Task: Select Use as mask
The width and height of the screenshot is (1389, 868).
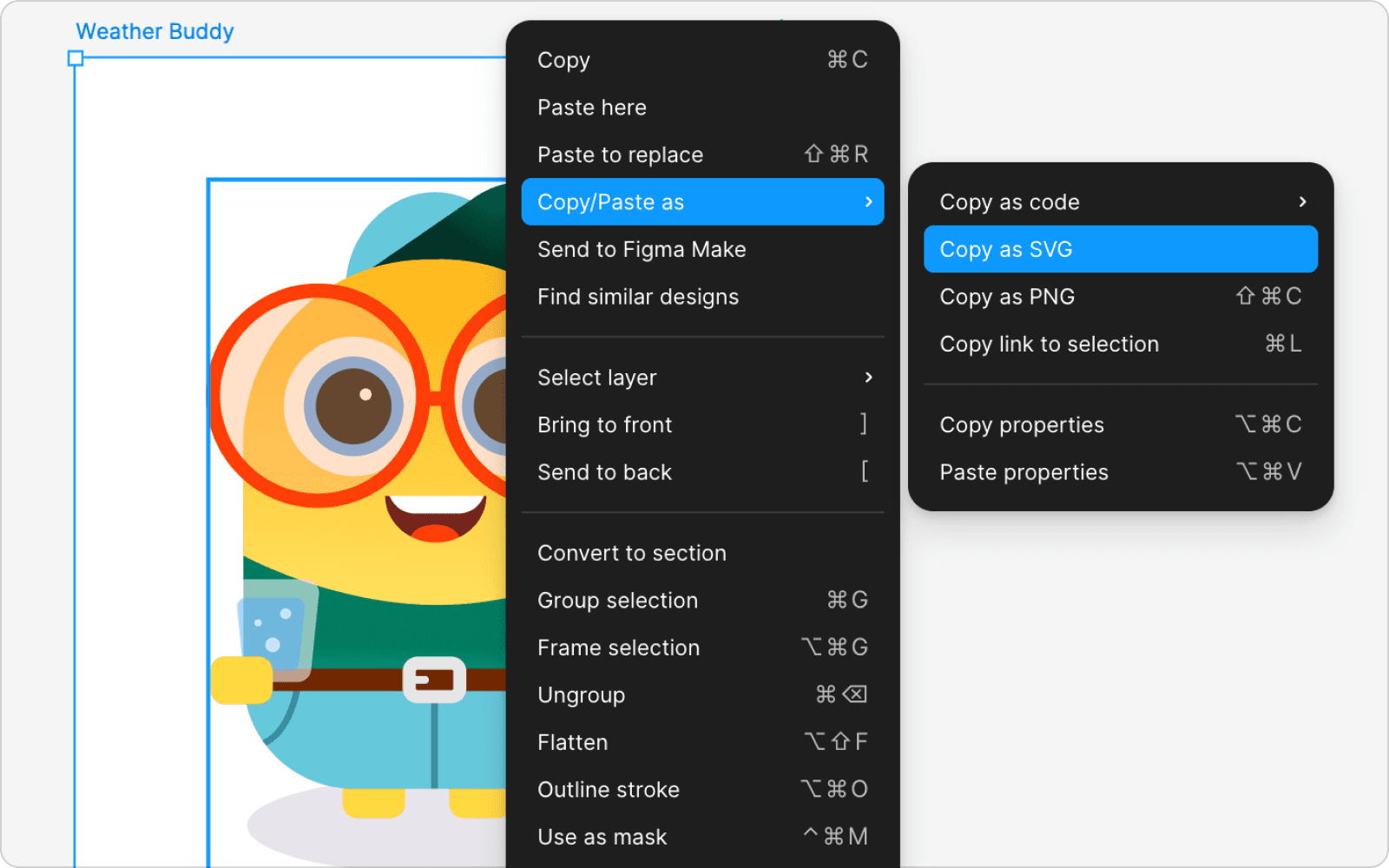Action: (x=702, y=837)
